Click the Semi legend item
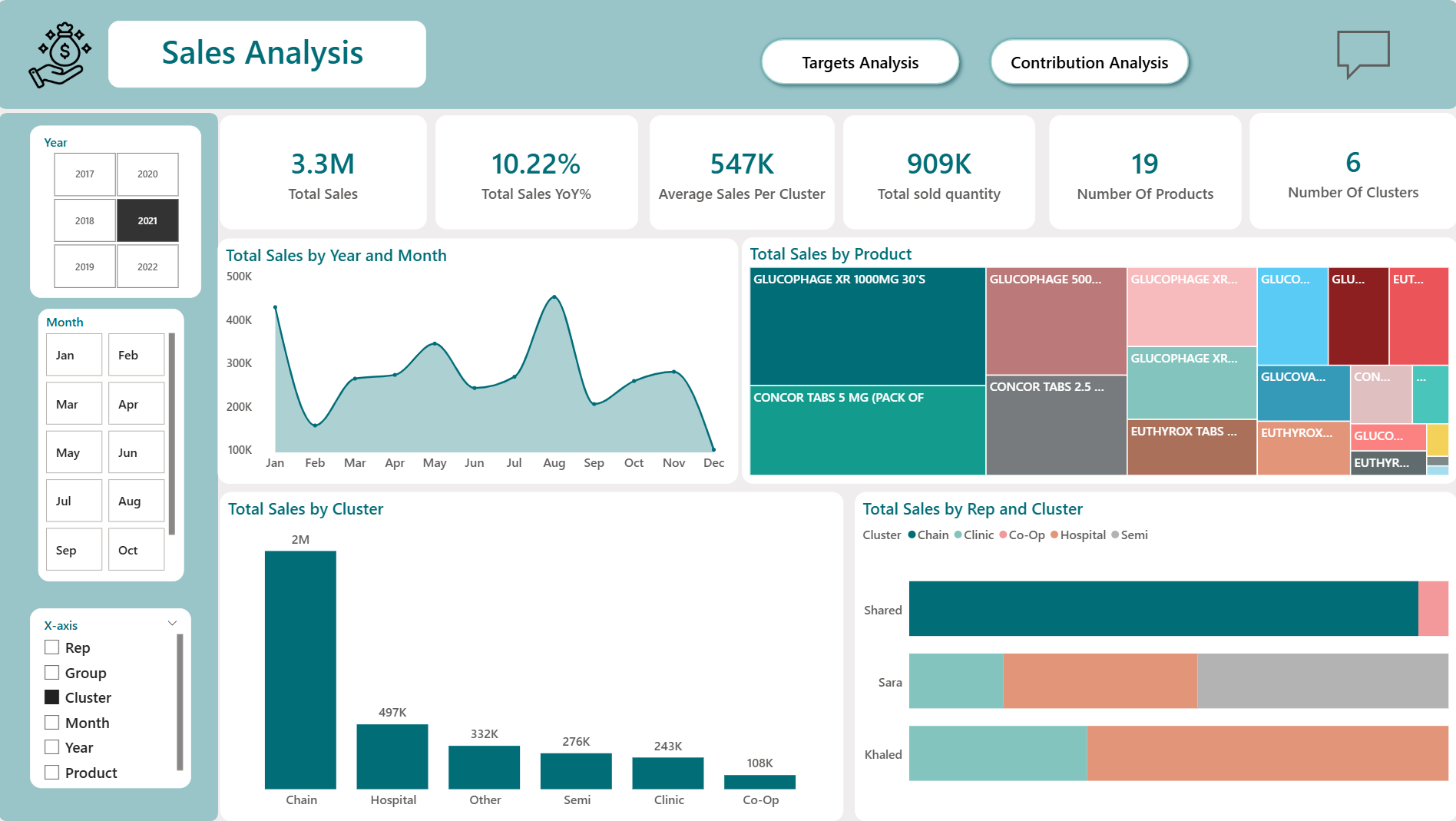Image resolution: width=1456 pixels, height=821 pixels. point(1130,535)
